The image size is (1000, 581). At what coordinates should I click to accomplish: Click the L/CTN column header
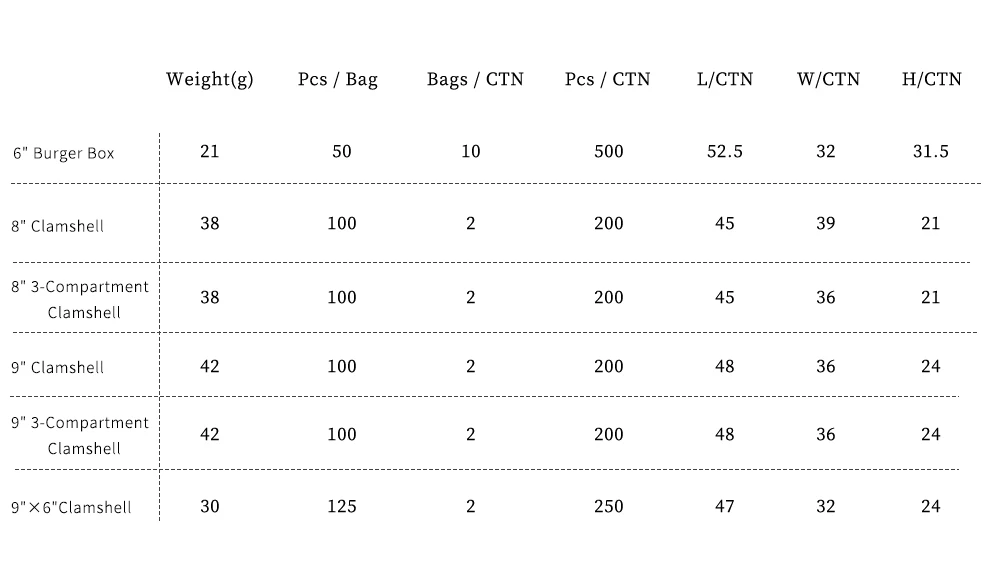point(725,80)
